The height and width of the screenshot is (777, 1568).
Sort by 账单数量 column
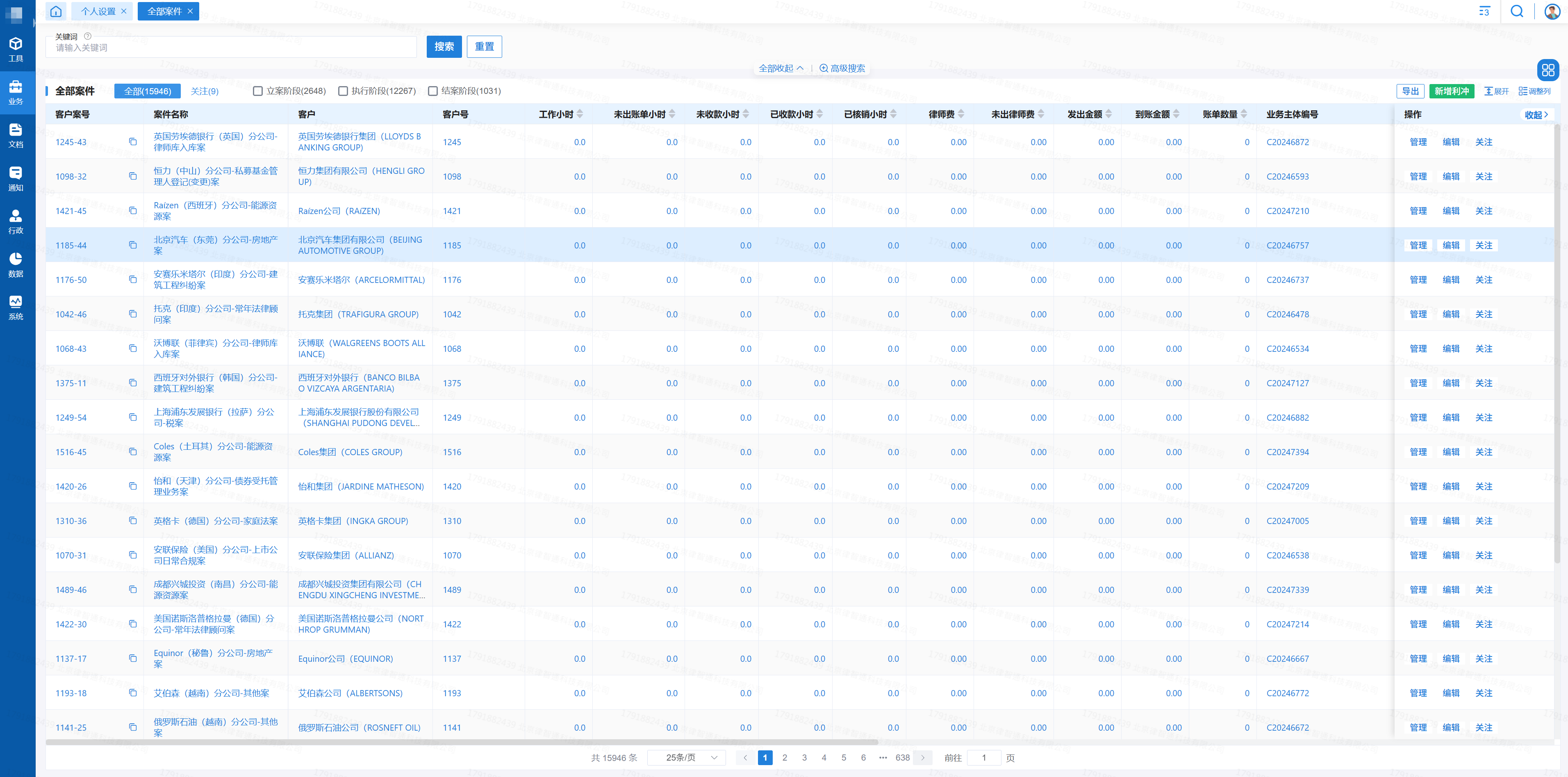(1244, 114)
